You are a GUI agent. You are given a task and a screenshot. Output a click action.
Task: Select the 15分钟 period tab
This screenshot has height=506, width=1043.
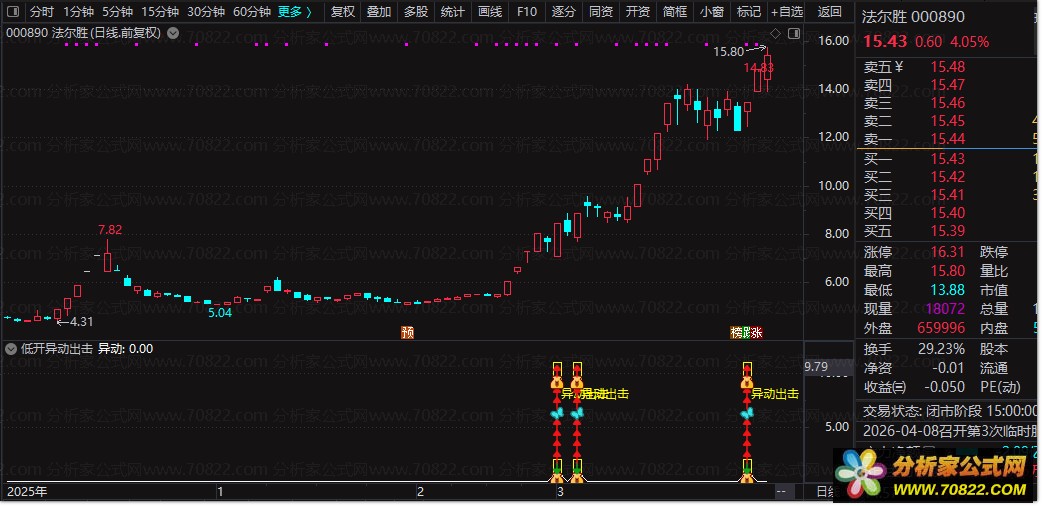(160, 11)
